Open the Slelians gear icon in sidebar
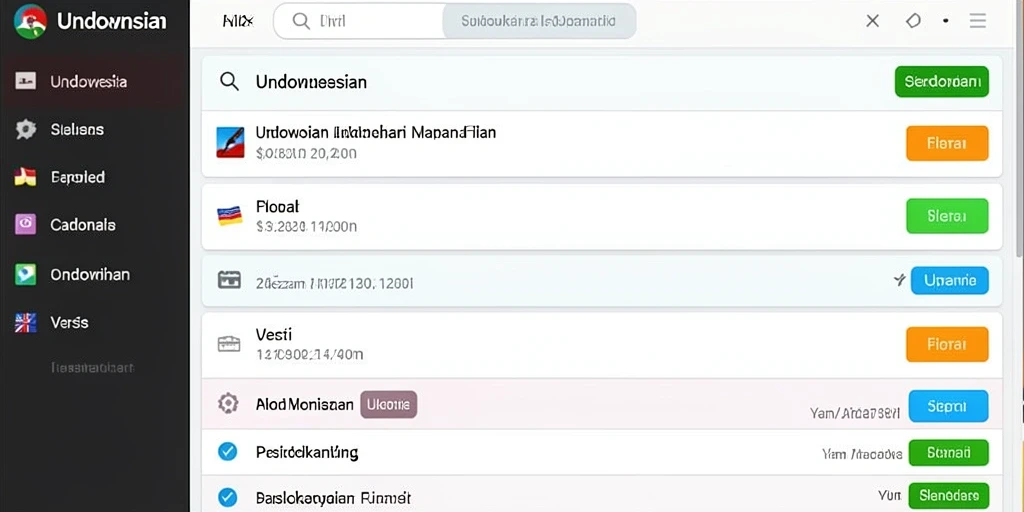Image resolution: width=1024 pixels, height=512 pixels. (x=25, y=129)
